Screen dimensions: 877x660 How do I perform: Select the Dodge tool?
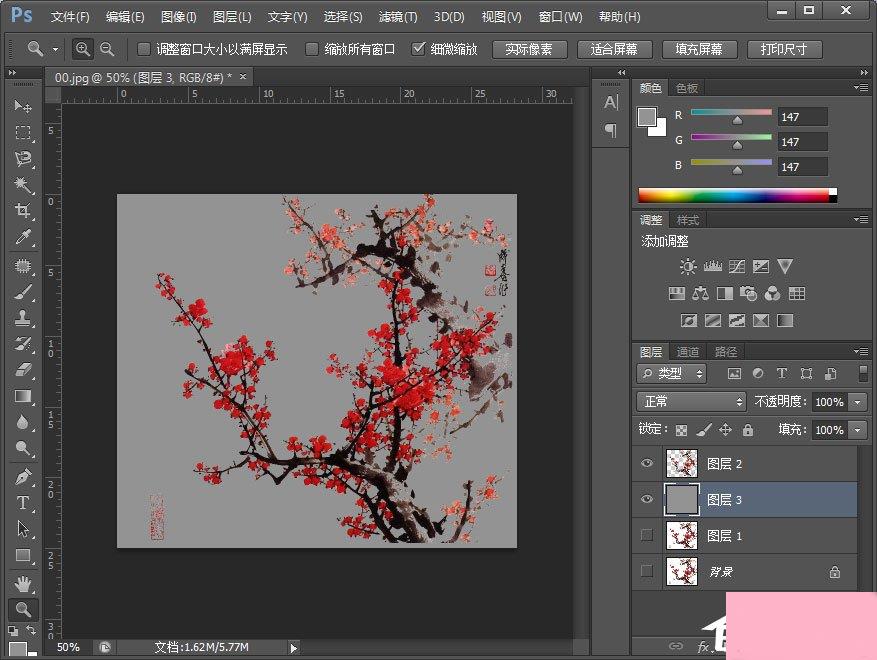point(23,448)
